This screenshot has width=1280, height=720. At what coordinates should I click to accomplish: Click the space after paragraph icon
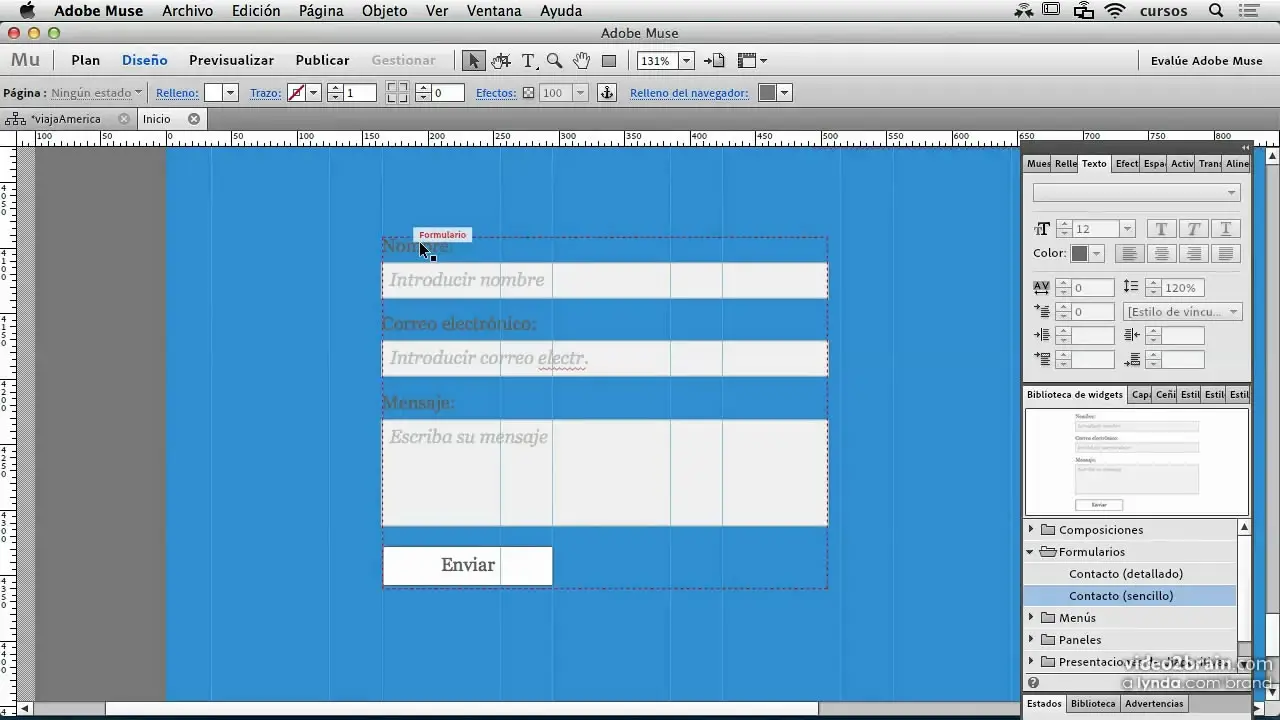[1132, 360]
